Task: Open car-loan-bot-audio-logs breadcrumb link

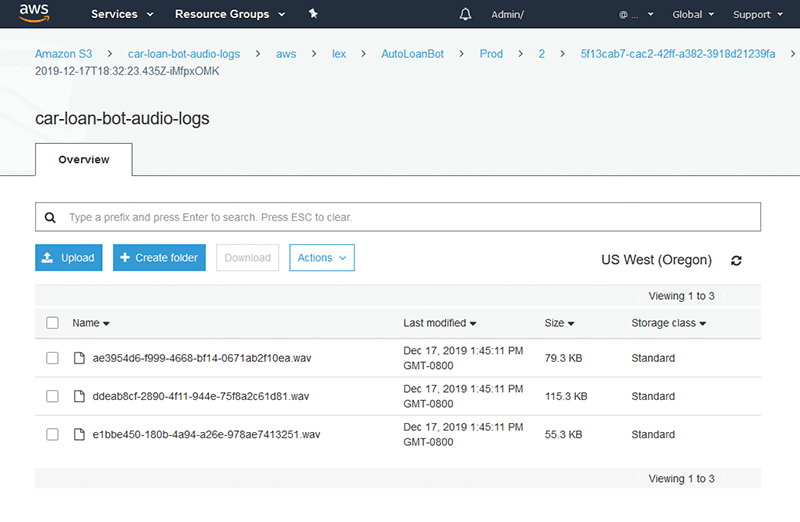Action: pos(184,54)
